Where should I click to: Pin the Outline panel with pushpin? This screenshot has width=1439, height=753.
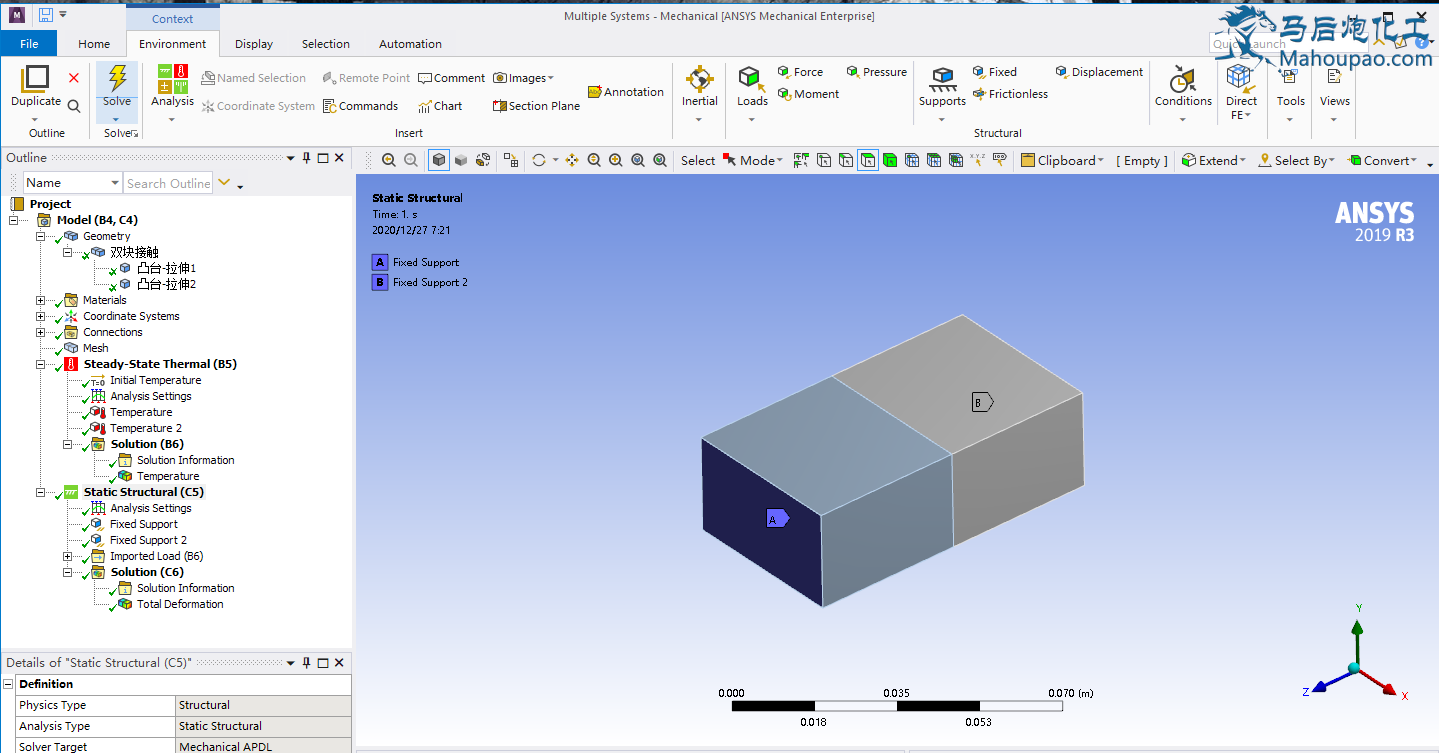tap(305, 158)
